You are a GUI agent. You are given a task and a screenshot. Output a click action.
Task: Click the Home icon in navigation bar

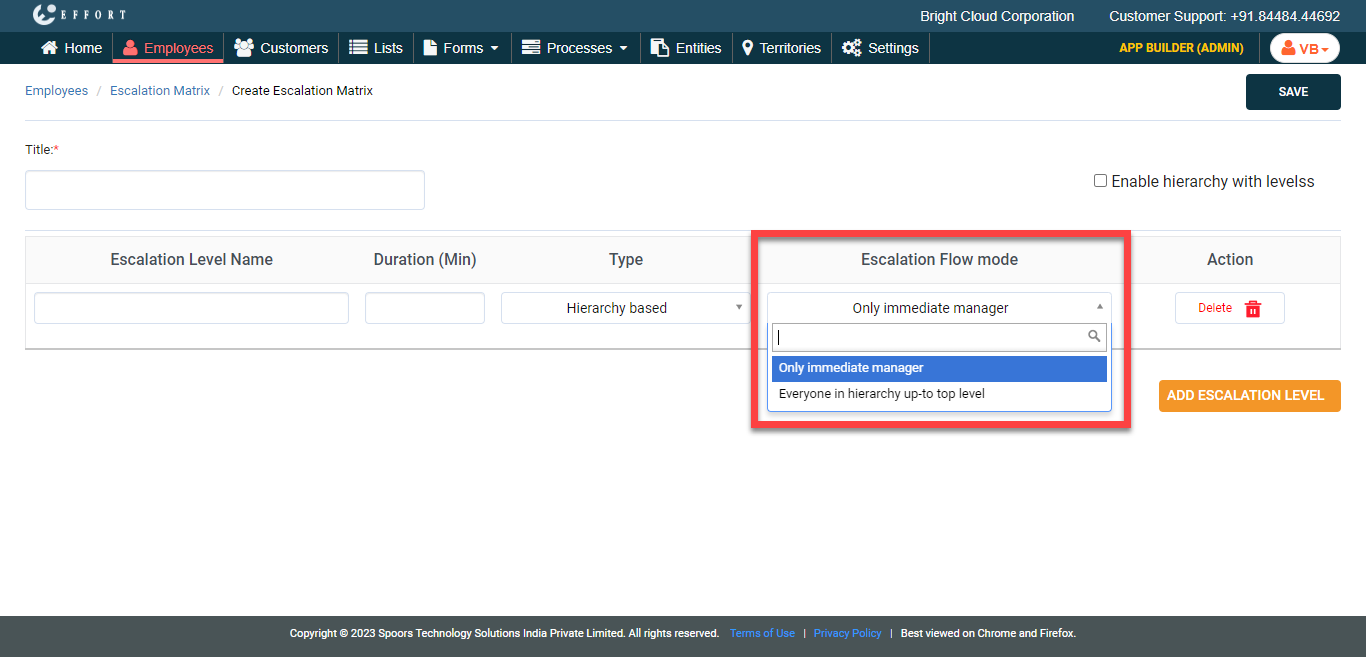coord(49,48)
